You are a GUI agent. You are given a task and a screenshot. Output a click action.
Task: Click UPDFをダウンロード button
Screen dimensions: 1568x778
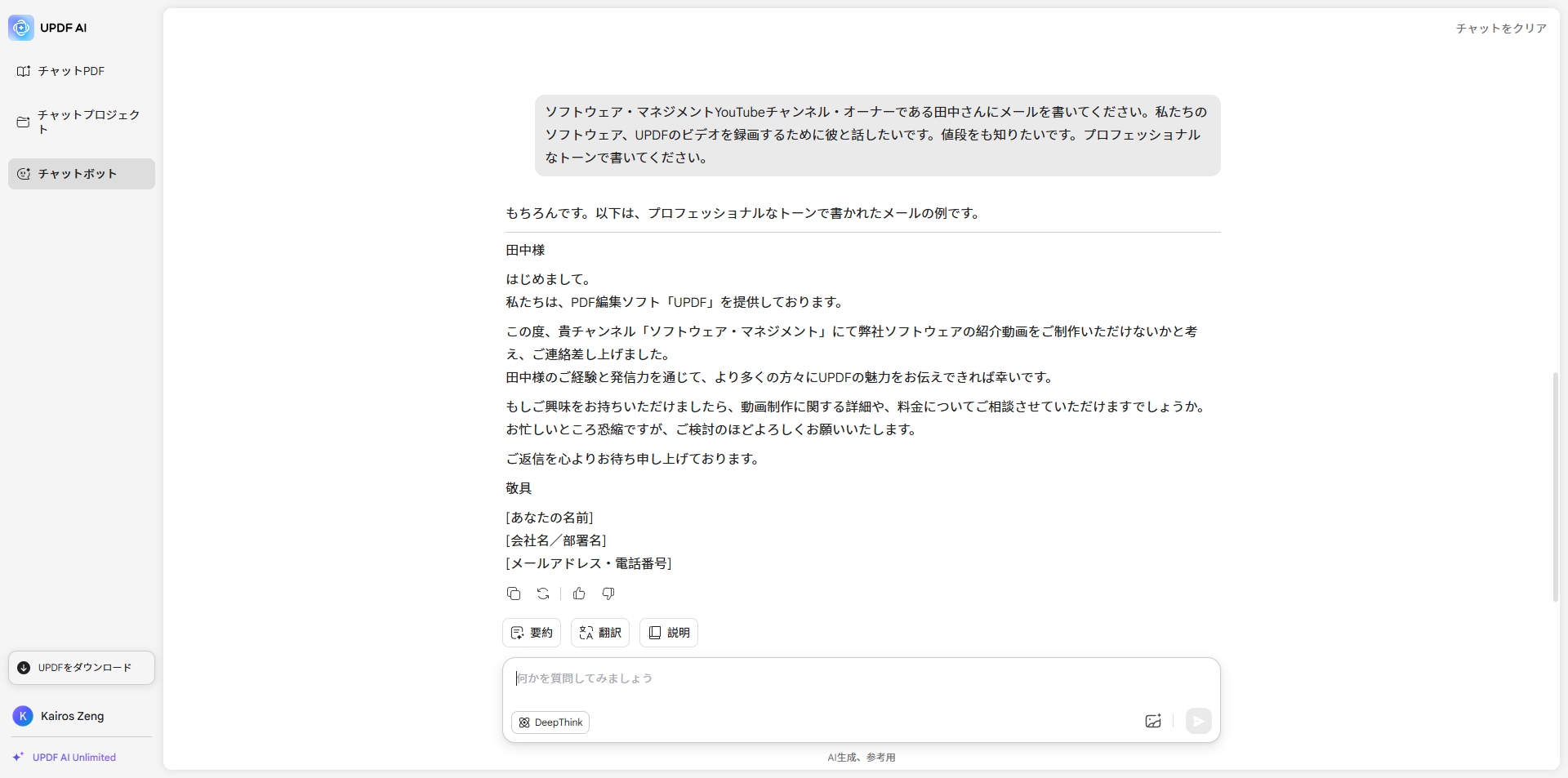coord(82,668)
